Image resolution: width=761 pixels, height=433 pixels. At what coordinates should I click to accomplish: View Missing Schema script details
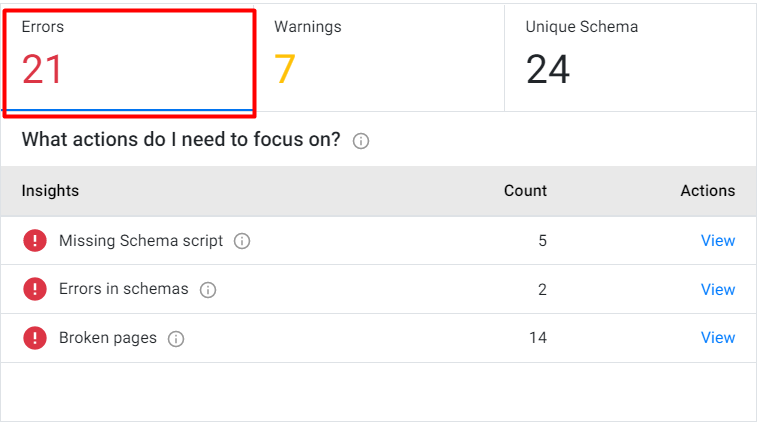[718, 241]
